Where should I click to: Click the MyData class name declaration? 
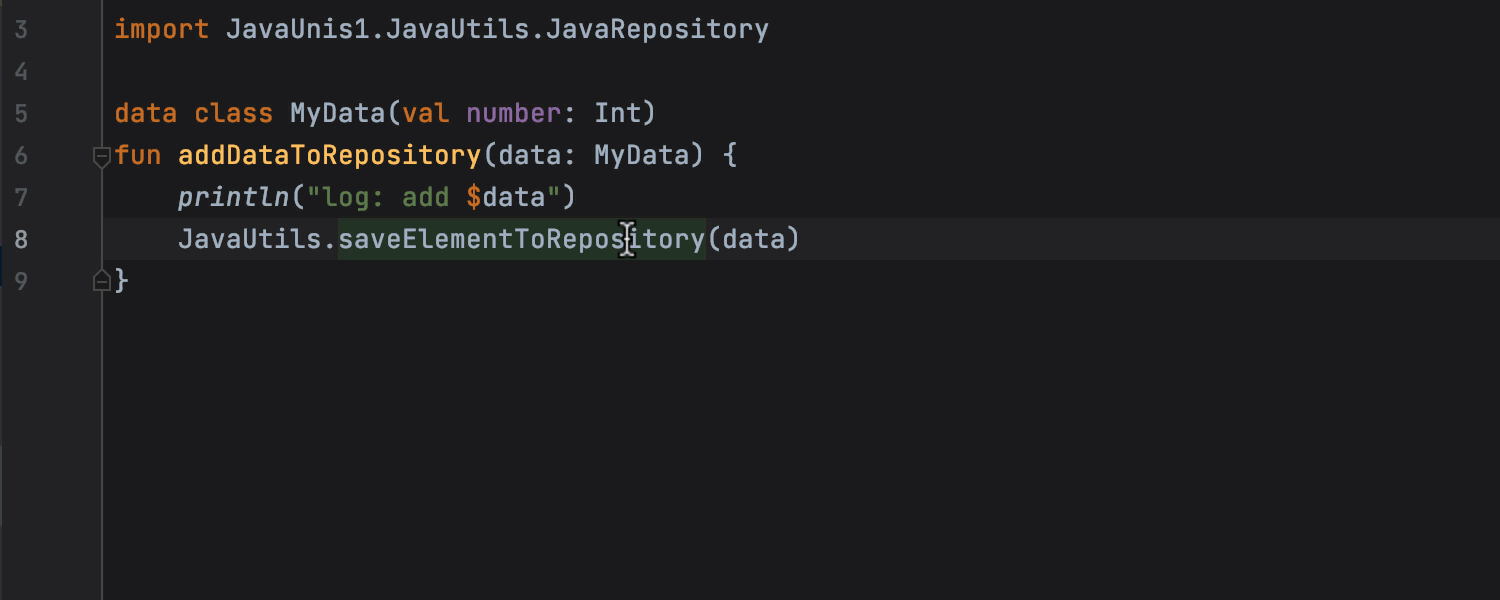pyautogui.click(x=337, y=113)
